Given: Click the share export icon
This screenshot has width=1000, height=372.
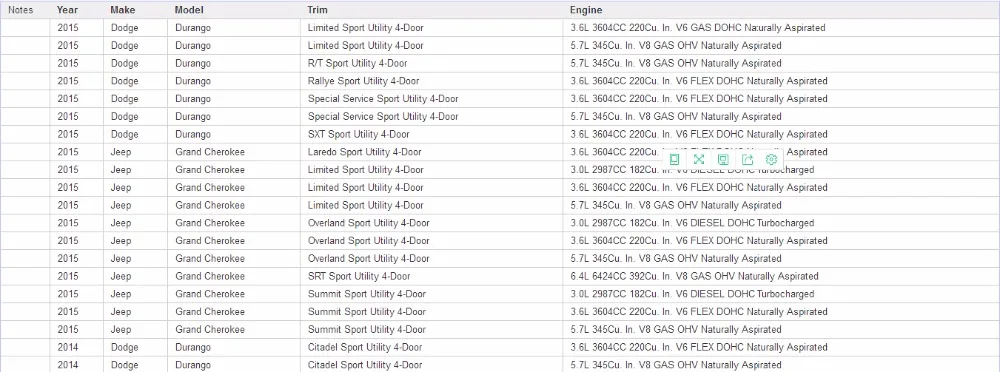Looking at the screenshot, I should pyautogui.click(x=747, y=160).
